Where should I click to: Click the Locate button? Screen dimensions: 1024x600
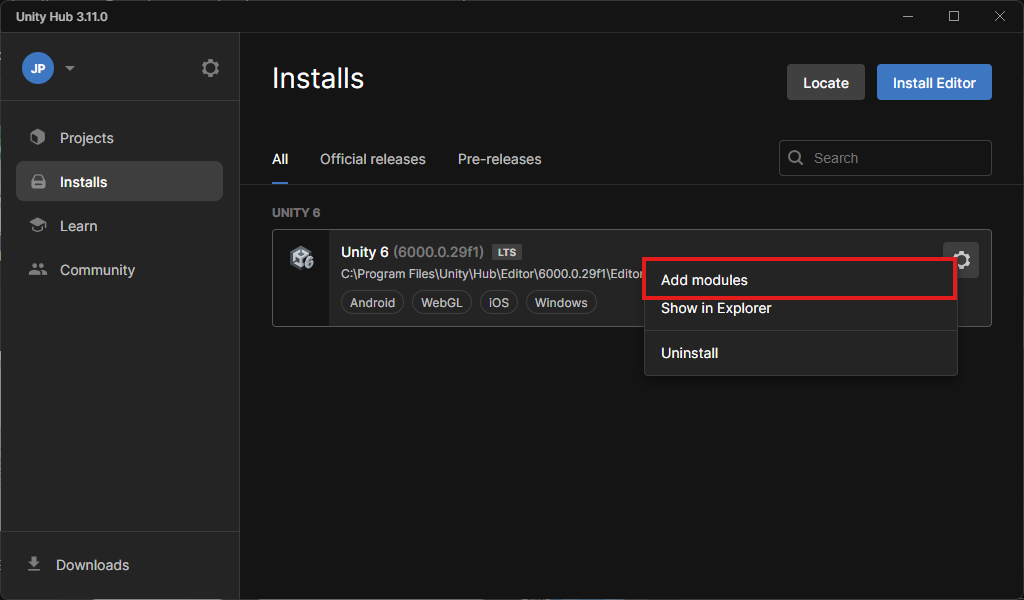(825, 82)
